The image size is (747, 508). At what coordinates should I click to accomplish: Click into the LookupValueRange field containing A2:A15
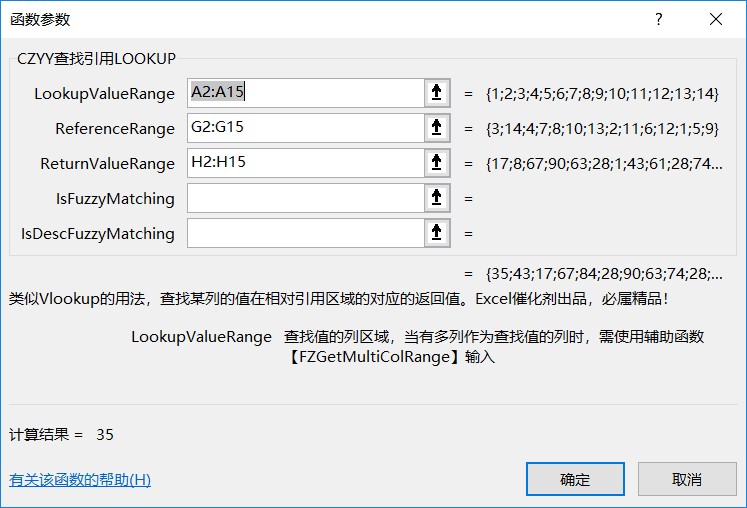pos(305,93)
